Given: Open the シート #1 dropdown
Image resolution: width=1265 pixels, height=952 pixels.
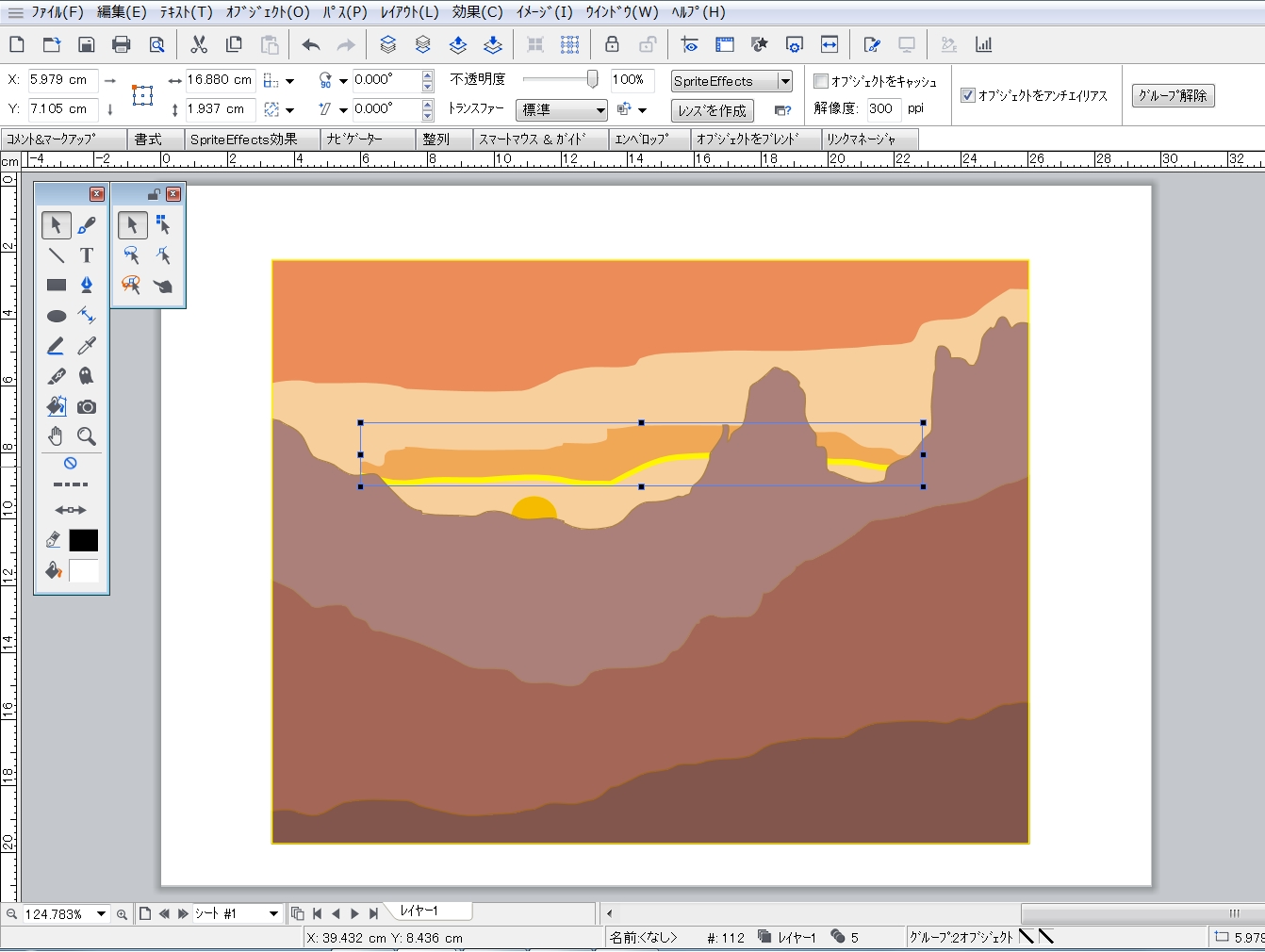Looking at the screenshot, I should coord(273,913).
